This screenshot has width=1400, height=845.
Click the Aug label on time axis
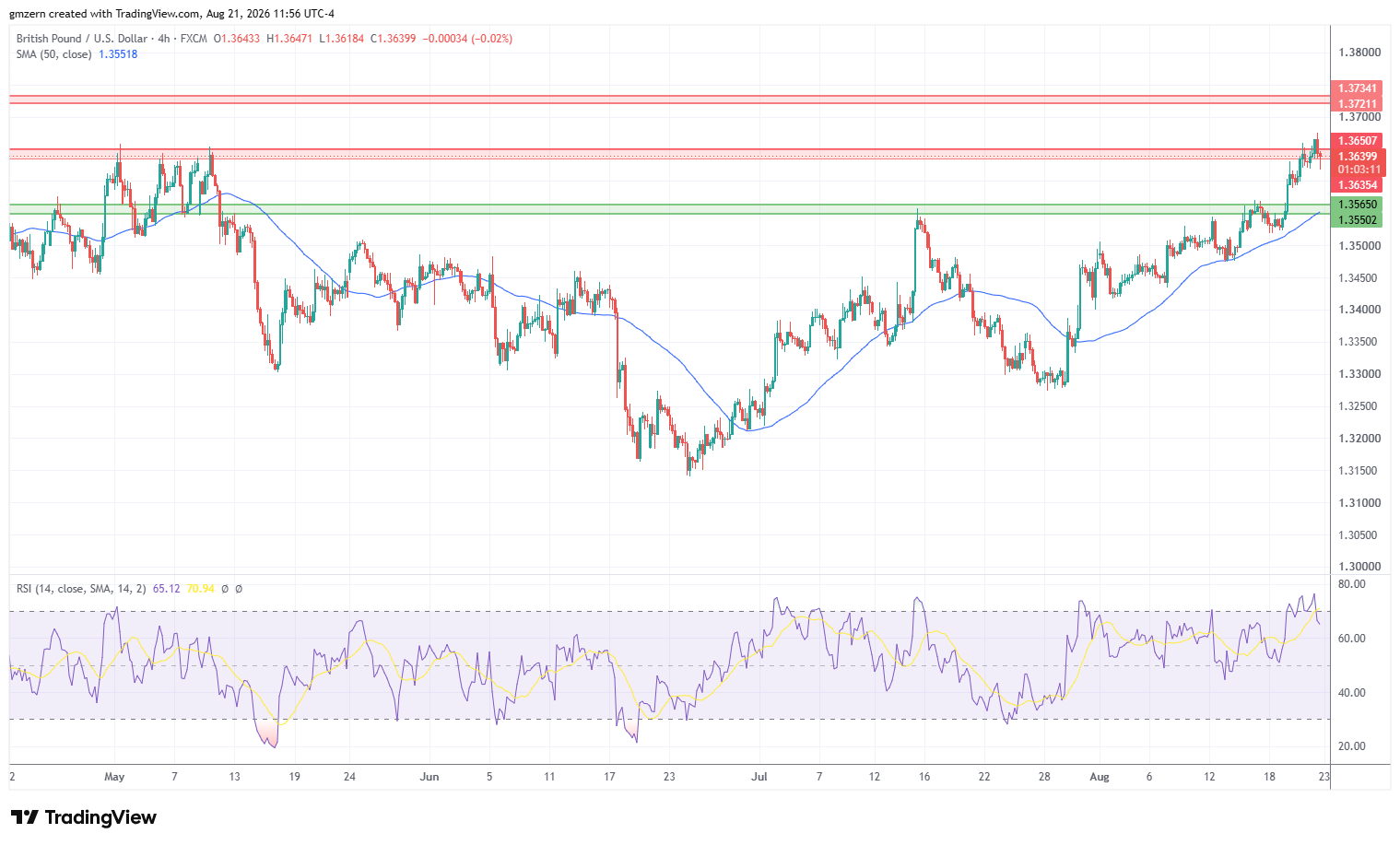(1100, 777)
